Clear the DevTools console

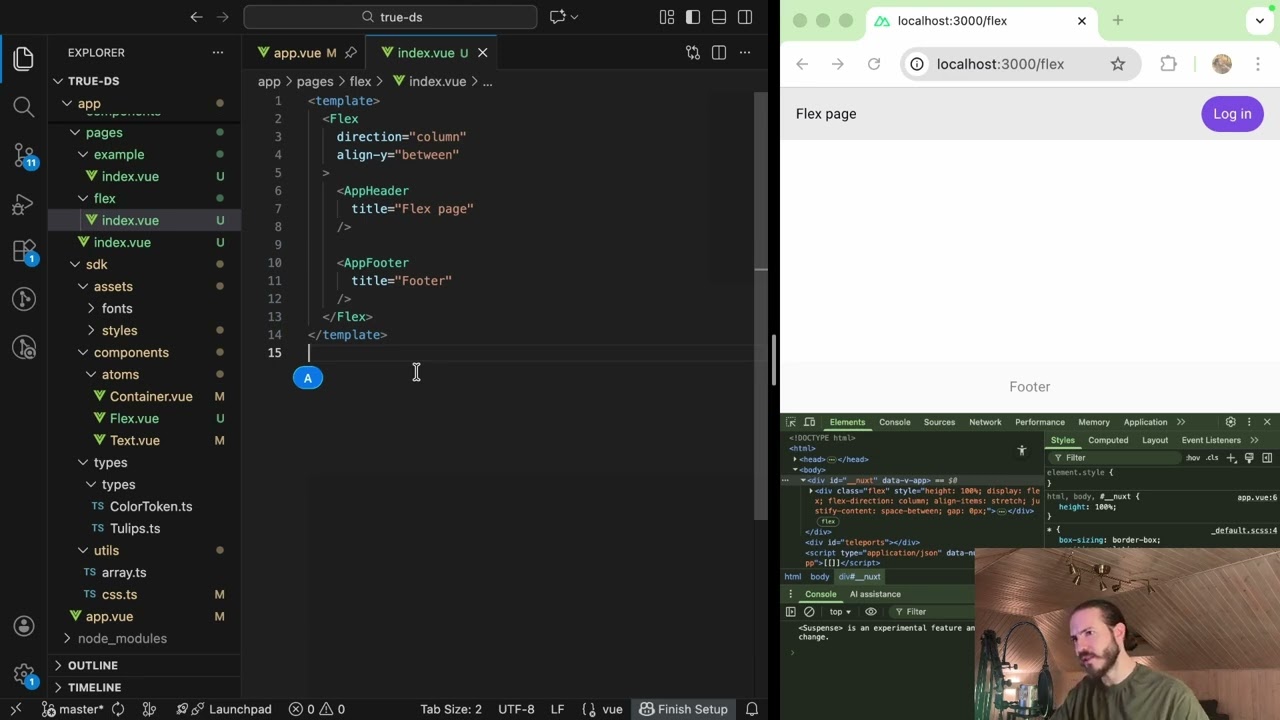coord(809,612)
